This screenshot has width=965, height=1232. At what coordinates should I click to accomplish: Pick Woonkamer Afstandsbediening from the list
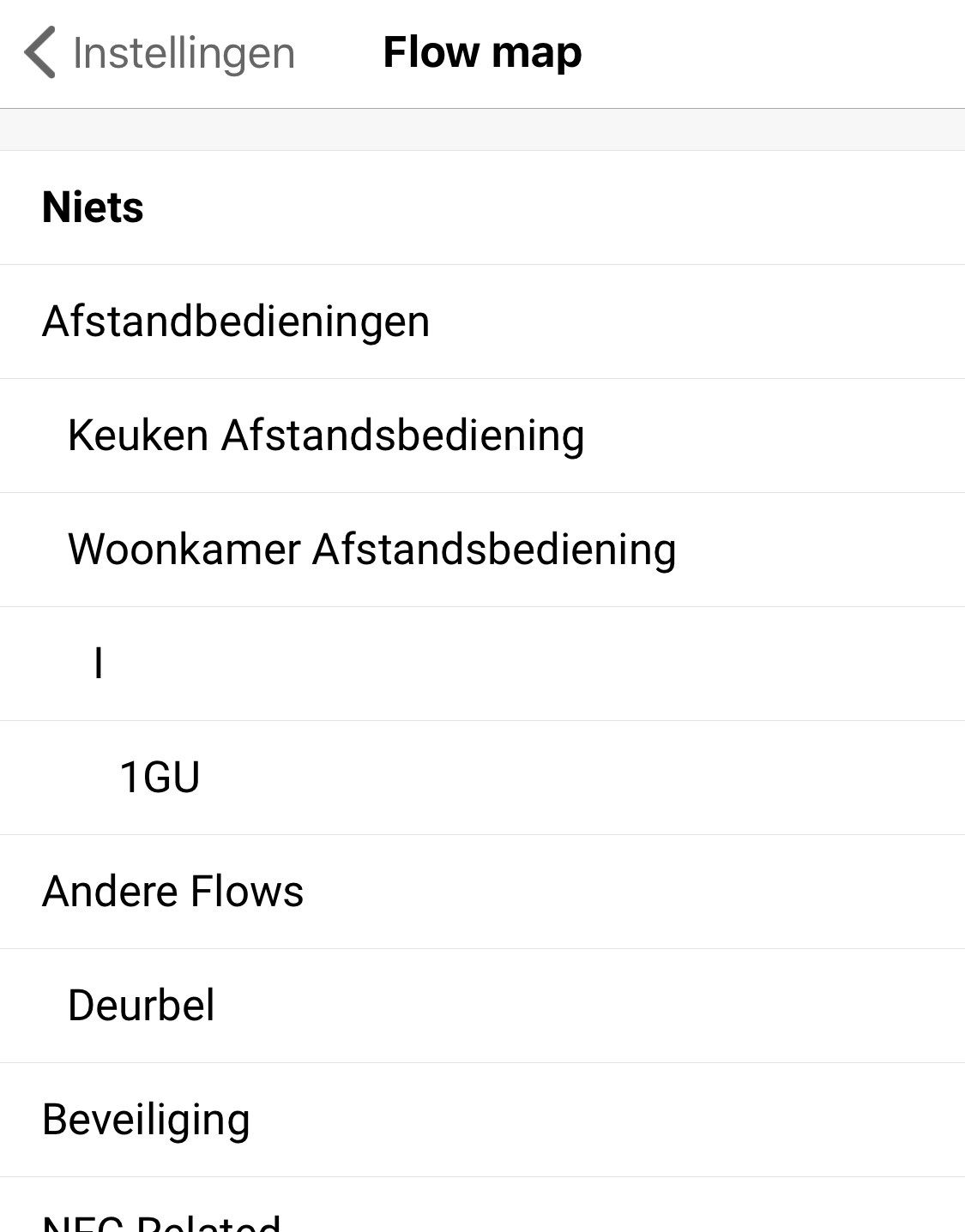click(x=371, y=550)
